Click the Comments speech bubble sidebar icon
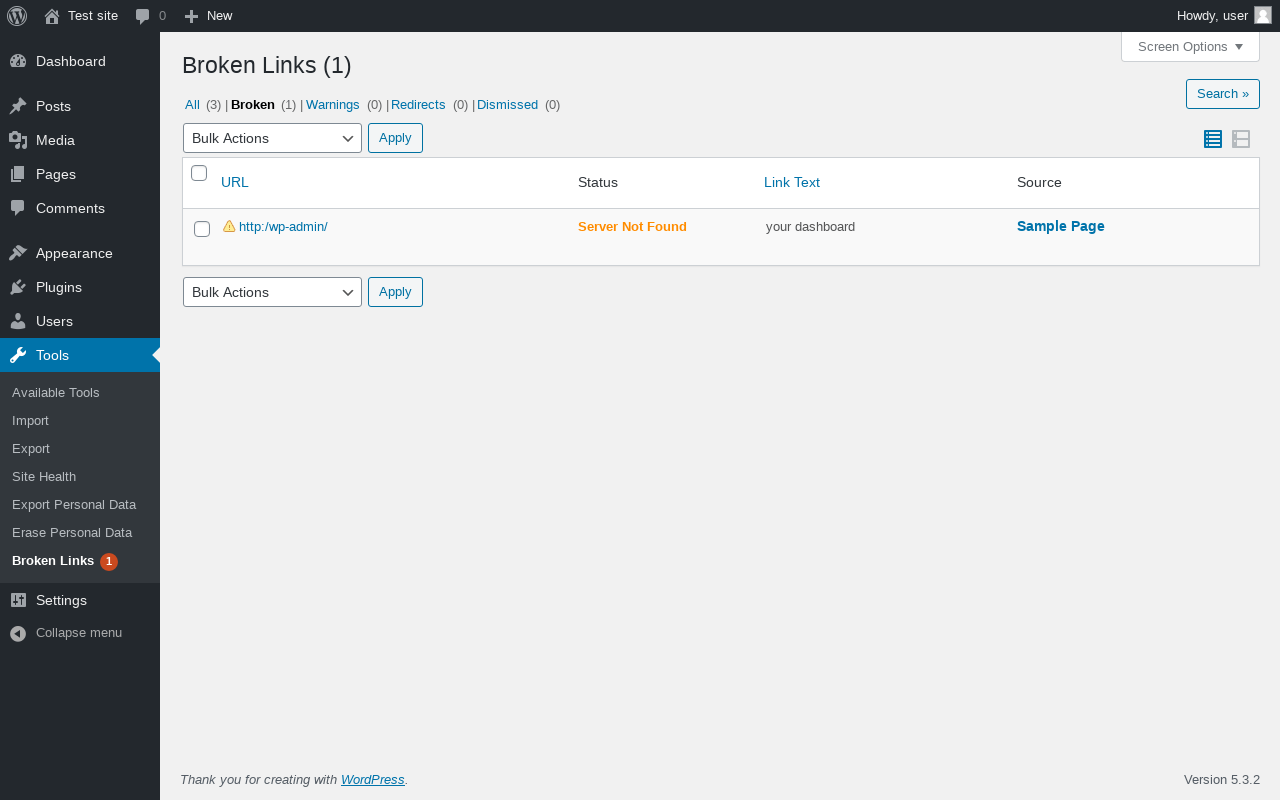This screenshot has width=1280, height=800. [18, 208]
